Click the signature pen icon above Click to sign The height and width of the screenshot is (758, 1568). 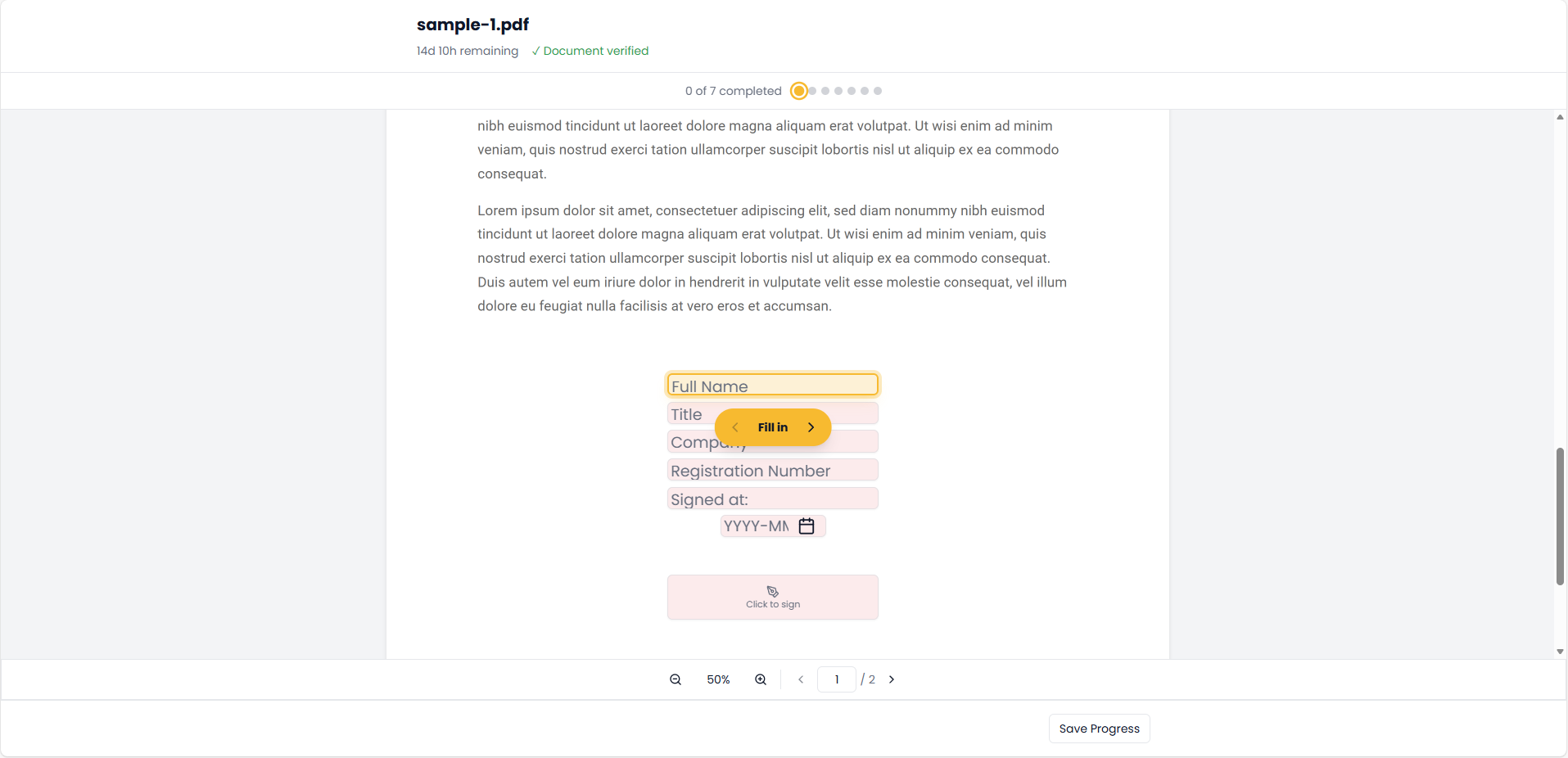(x=772, y=591)
